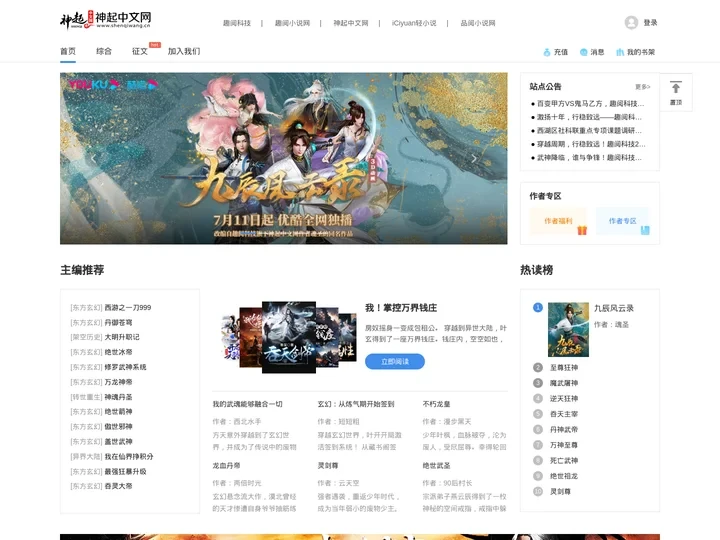This screenshot has height=540, width=720.
Task: Open announcement 百变甲方VS鬼马乙方
Action: pos(591,104)
